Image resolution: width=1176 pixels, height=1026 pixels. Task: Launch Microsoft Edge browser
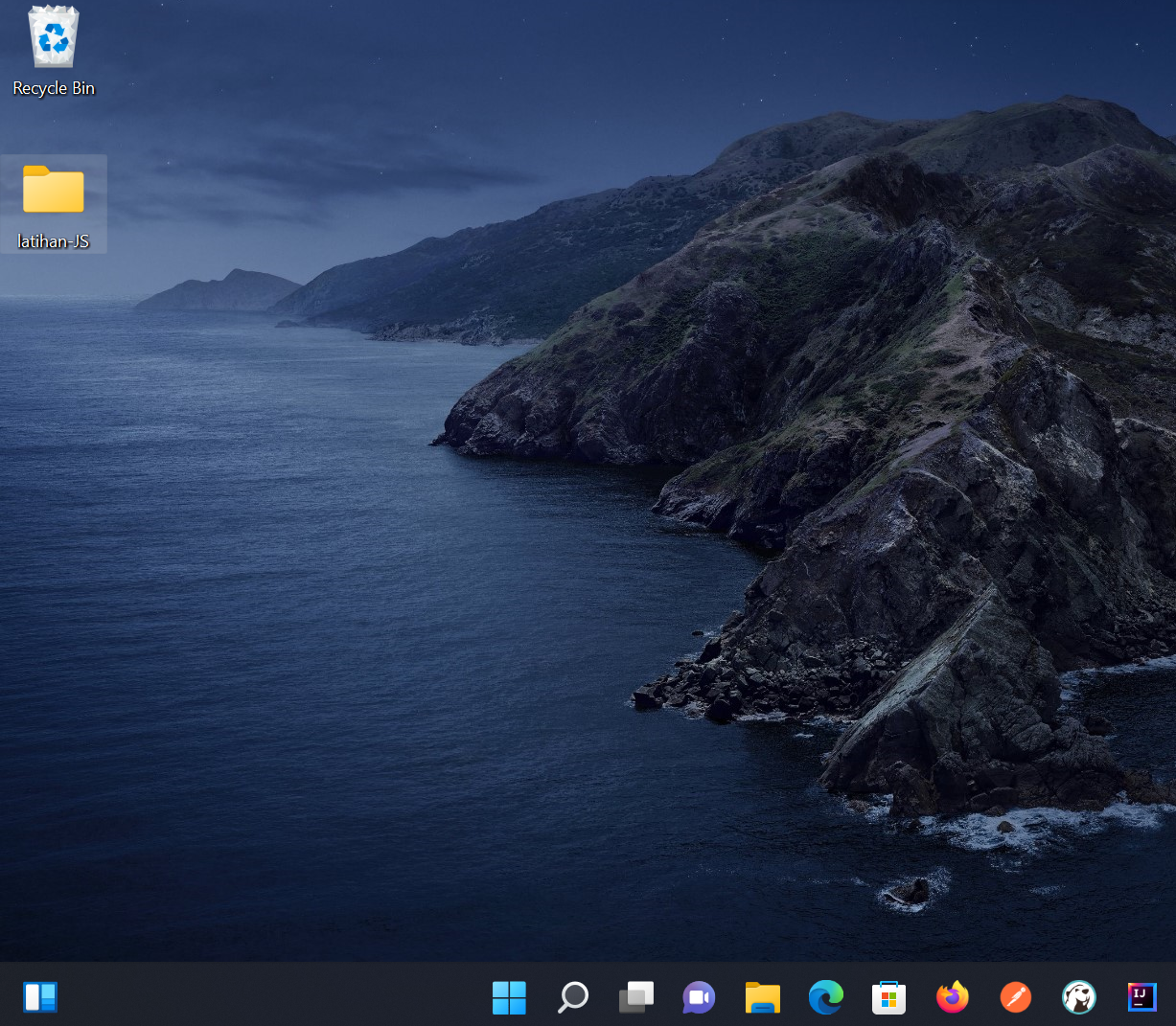825,997
